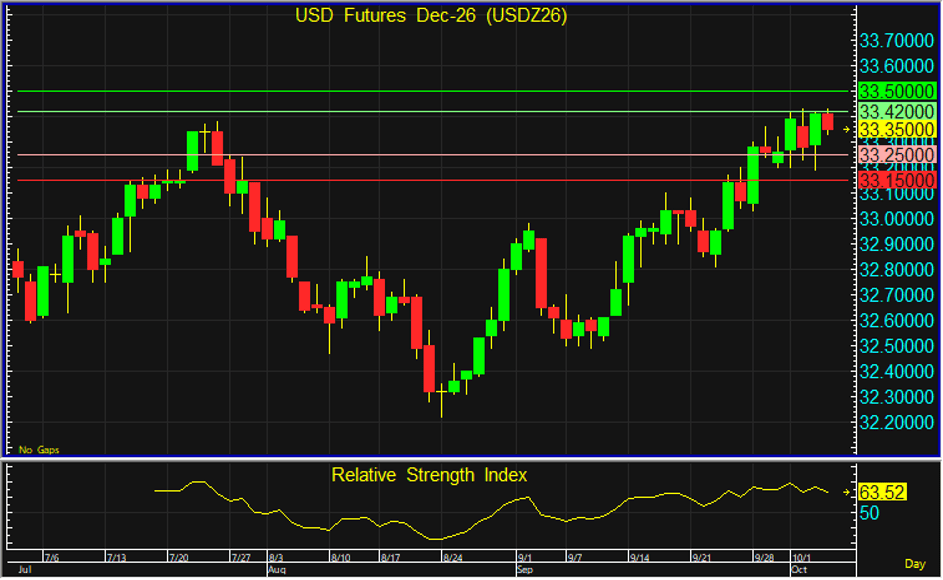The image size is (943, 580).
Task: Click the 9/14 date label
Action: pyautogui.click(x=639, y=558)
